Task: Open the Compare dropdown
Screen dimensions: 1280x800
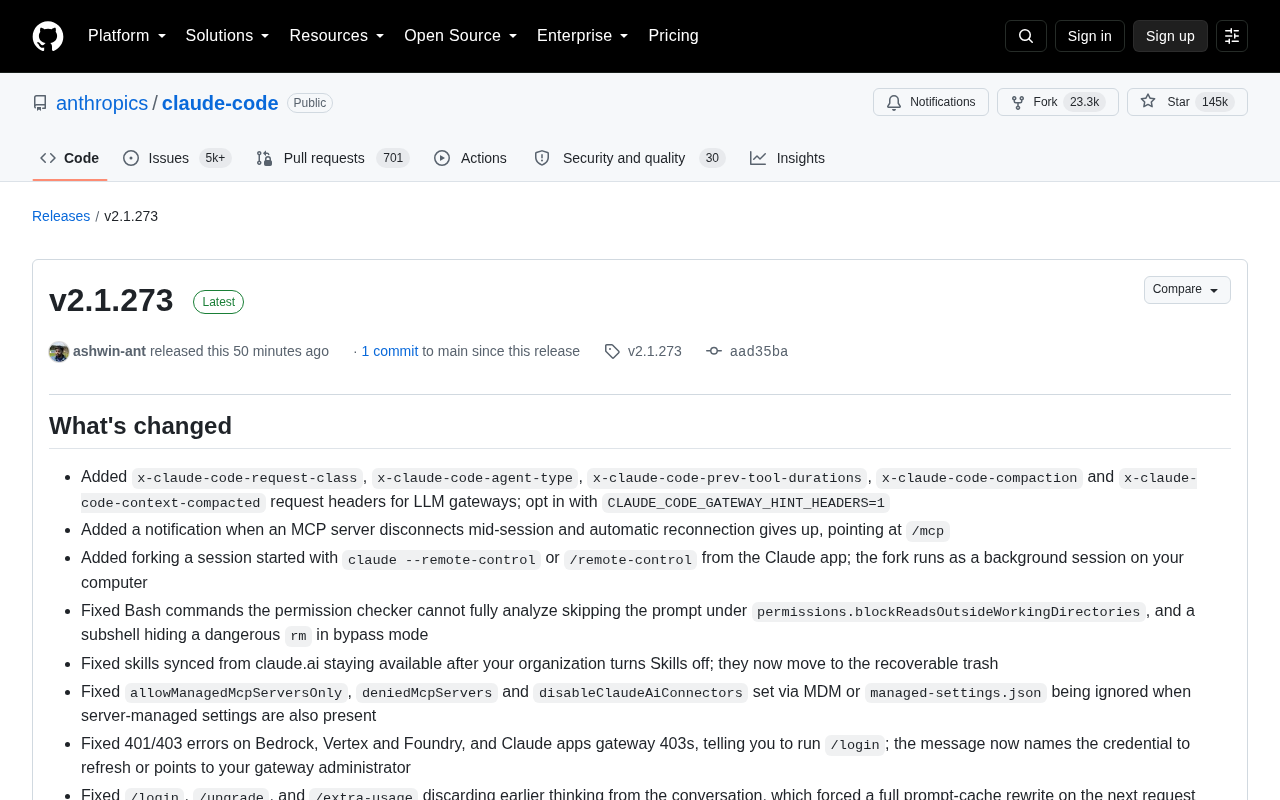Action: pos(1187,290)
